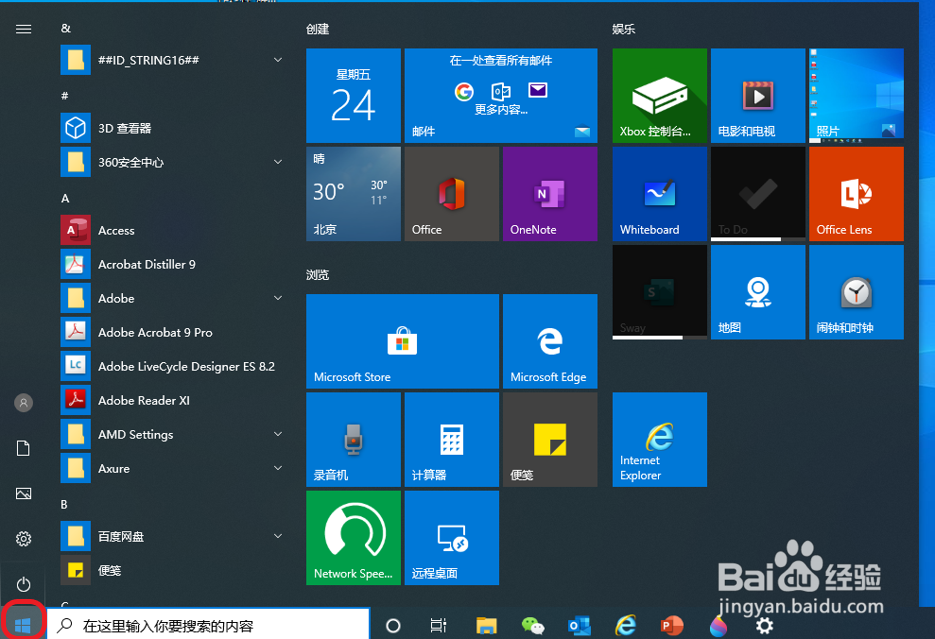This screenshot has width=935, height=639.
Task: Click the 娱乐 tile group title
Action: (623, 29)
